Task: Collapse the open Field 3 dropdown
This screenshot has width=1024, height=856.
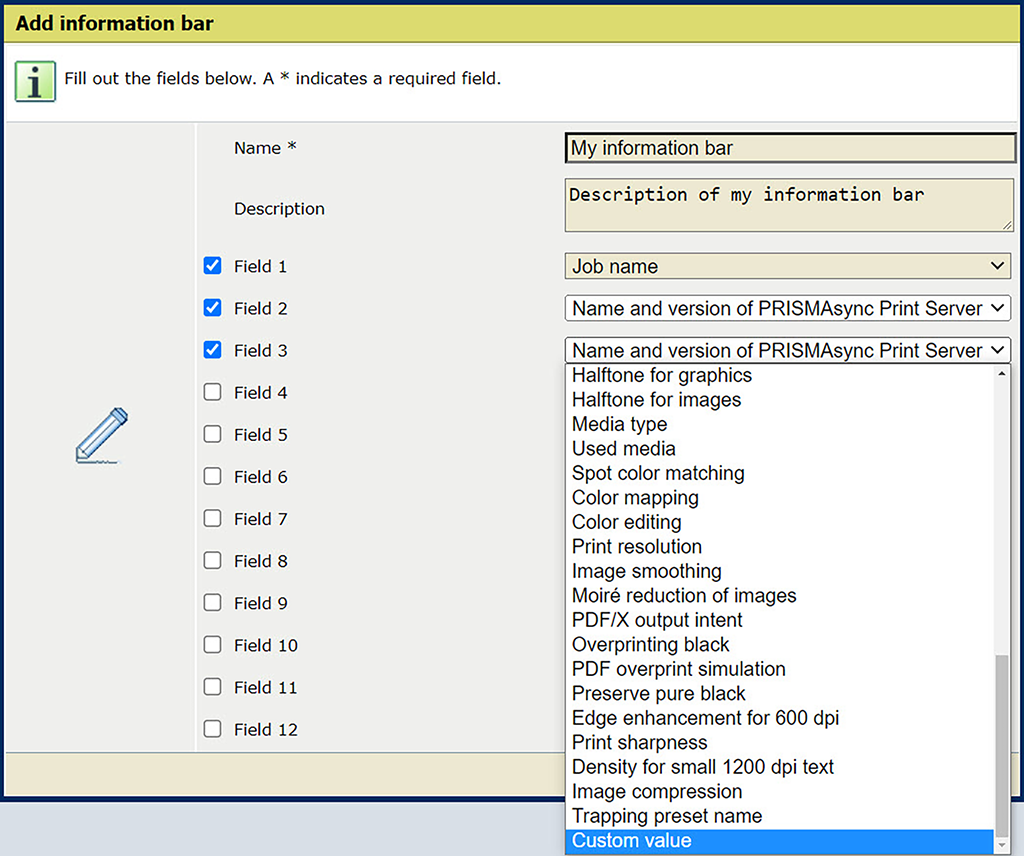Action: (x=787, y=351)
